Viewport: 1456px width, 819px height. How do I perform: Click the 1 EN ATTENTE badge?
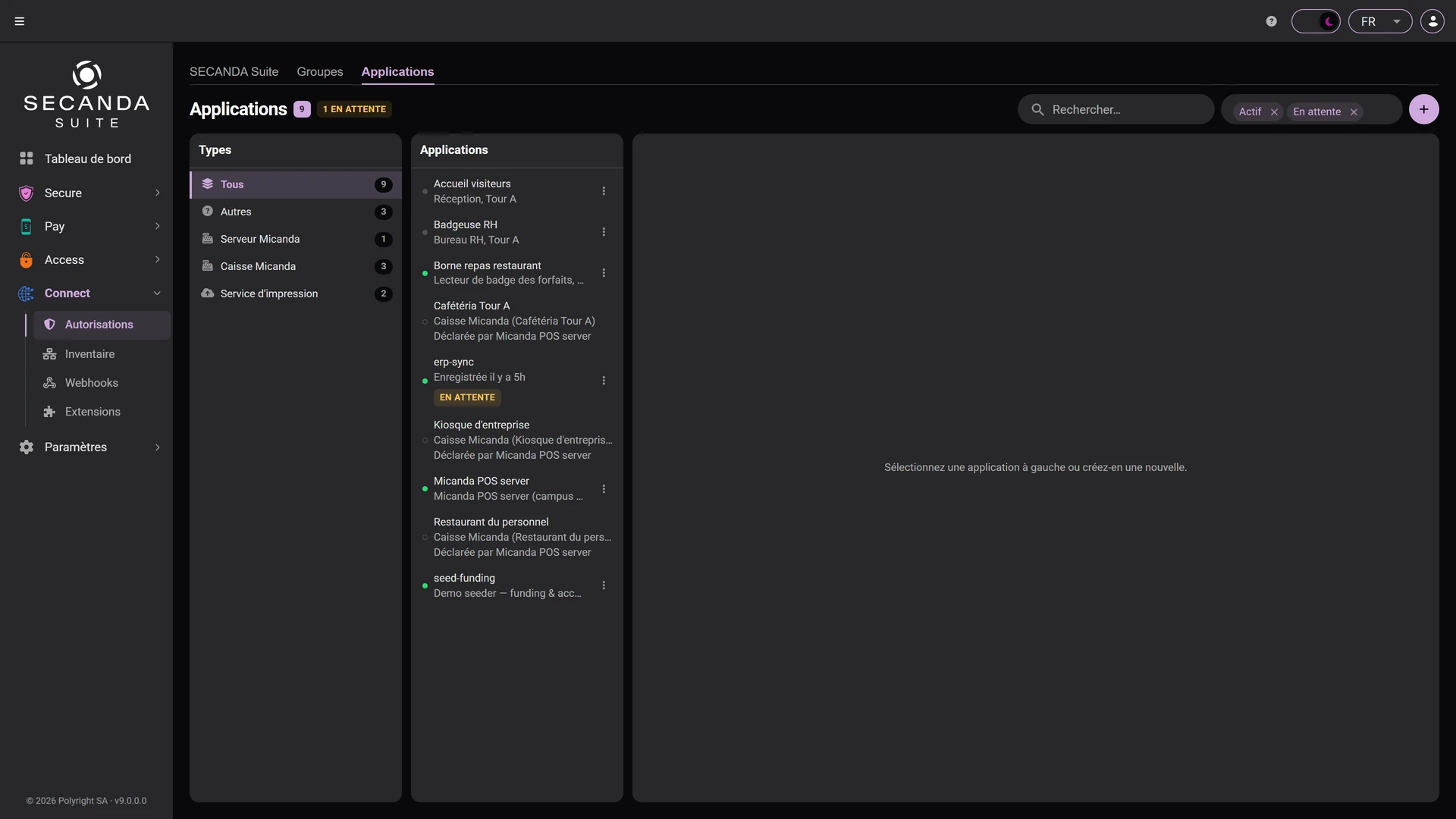pyautogui.click(x=354, y=109)
